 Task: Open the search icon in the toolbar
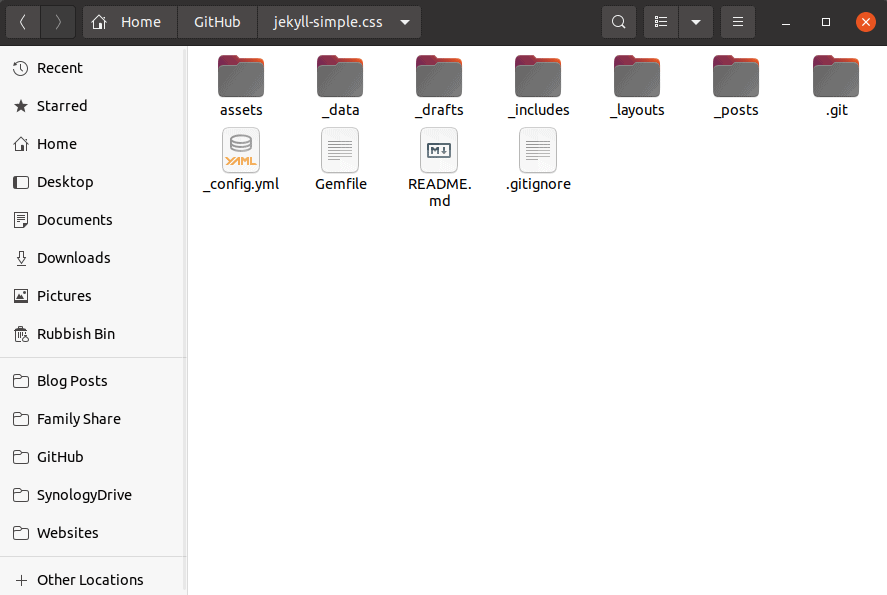(618, 21)
